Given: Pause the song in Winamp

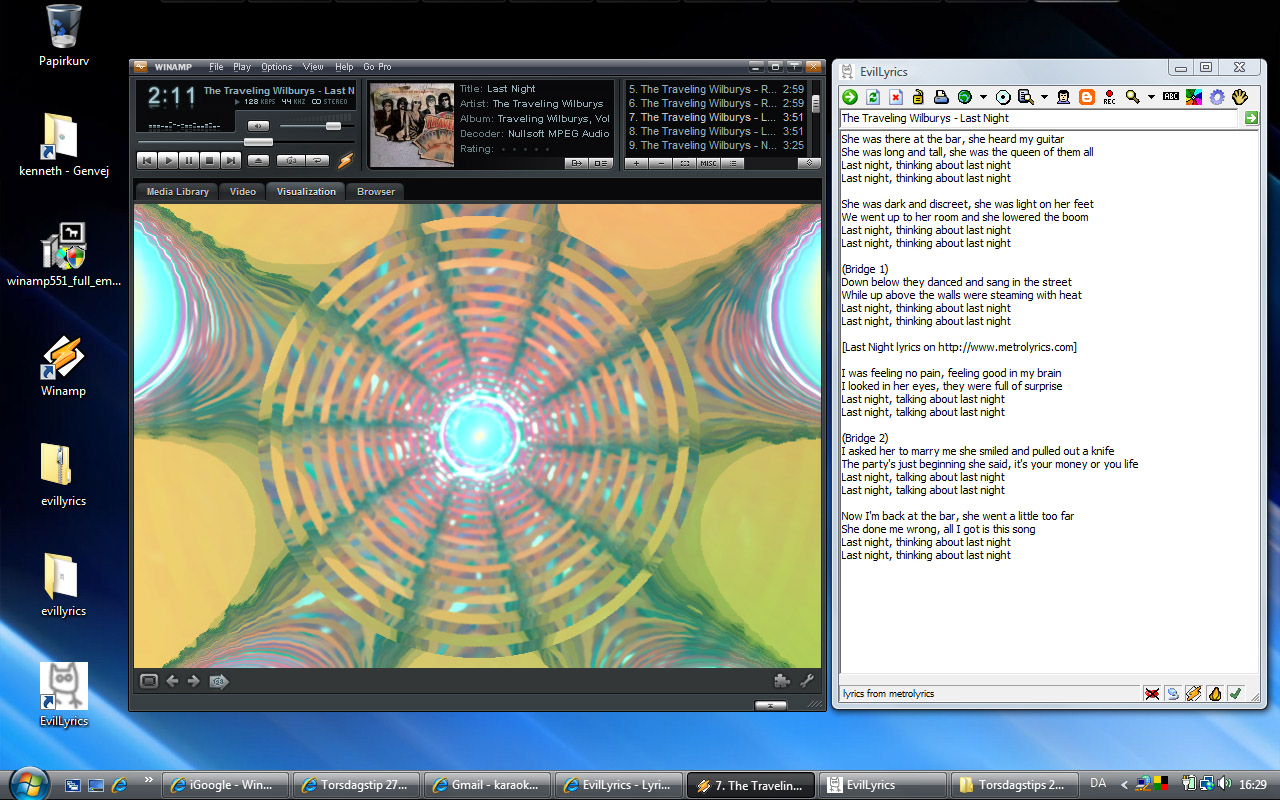Looking at the screenshot, I should 189,160.
